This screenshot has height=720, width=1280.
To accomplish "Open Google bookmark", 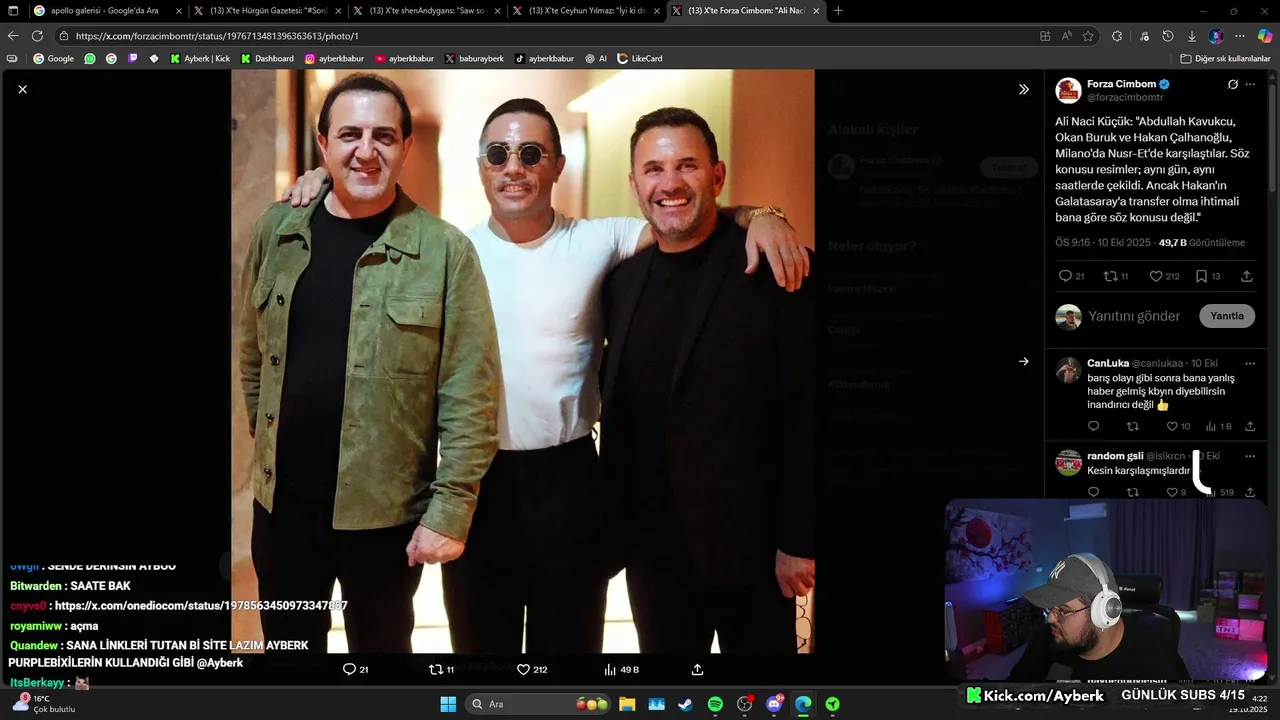I will pyautogui.click(x=54, y=59).
